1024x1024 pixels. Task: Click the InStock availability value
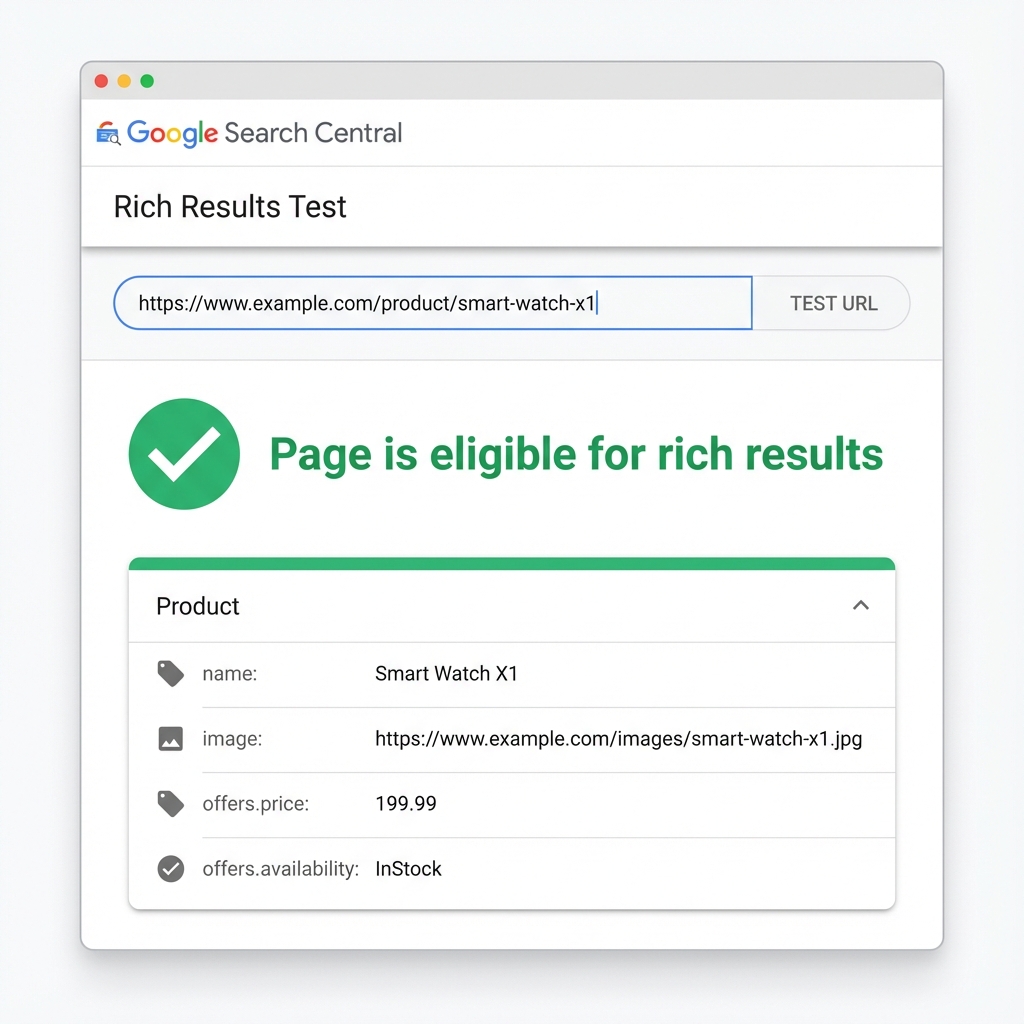click(x=408, y=868)
